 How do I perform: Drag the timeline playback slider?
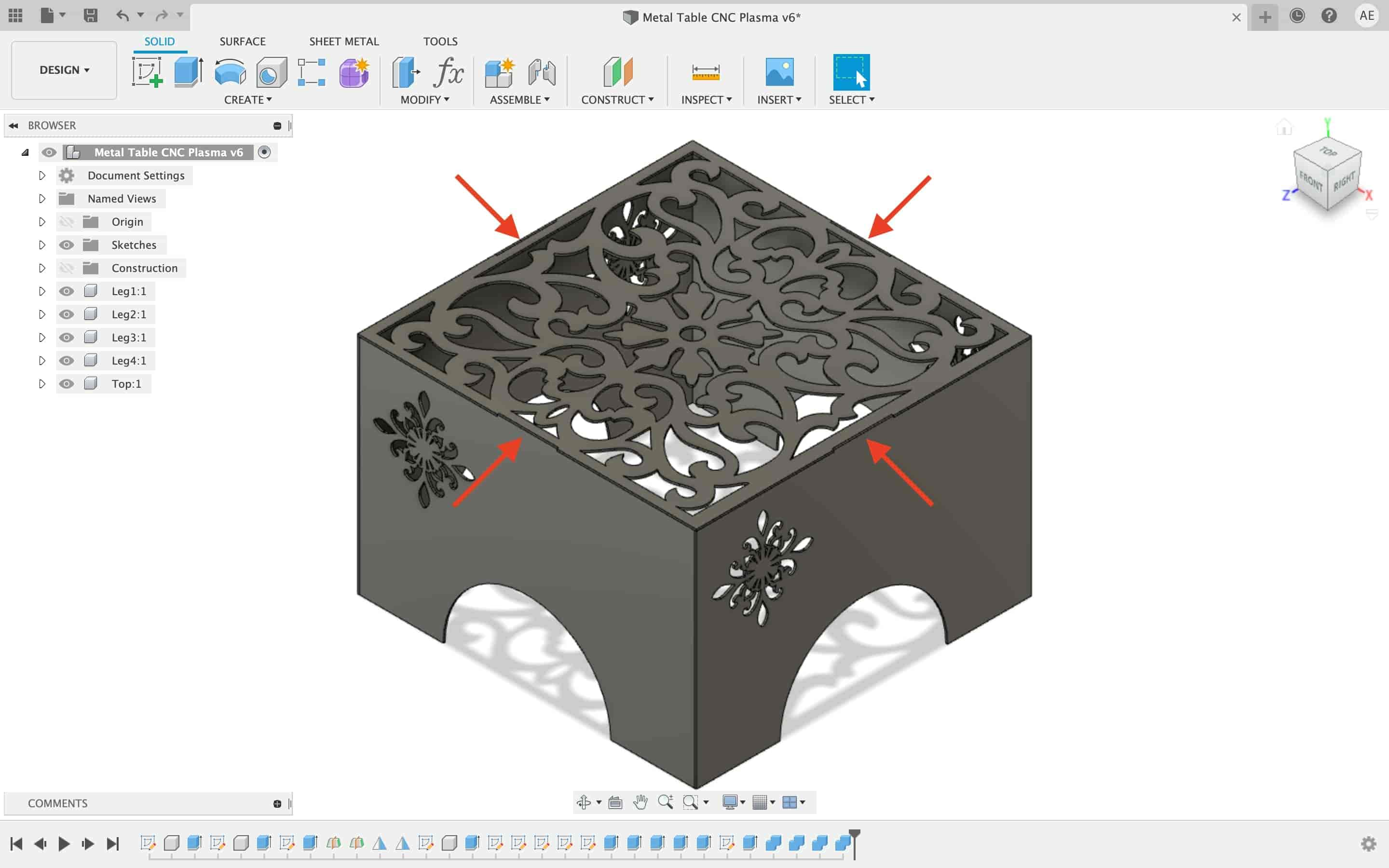(x=854, y=842)
